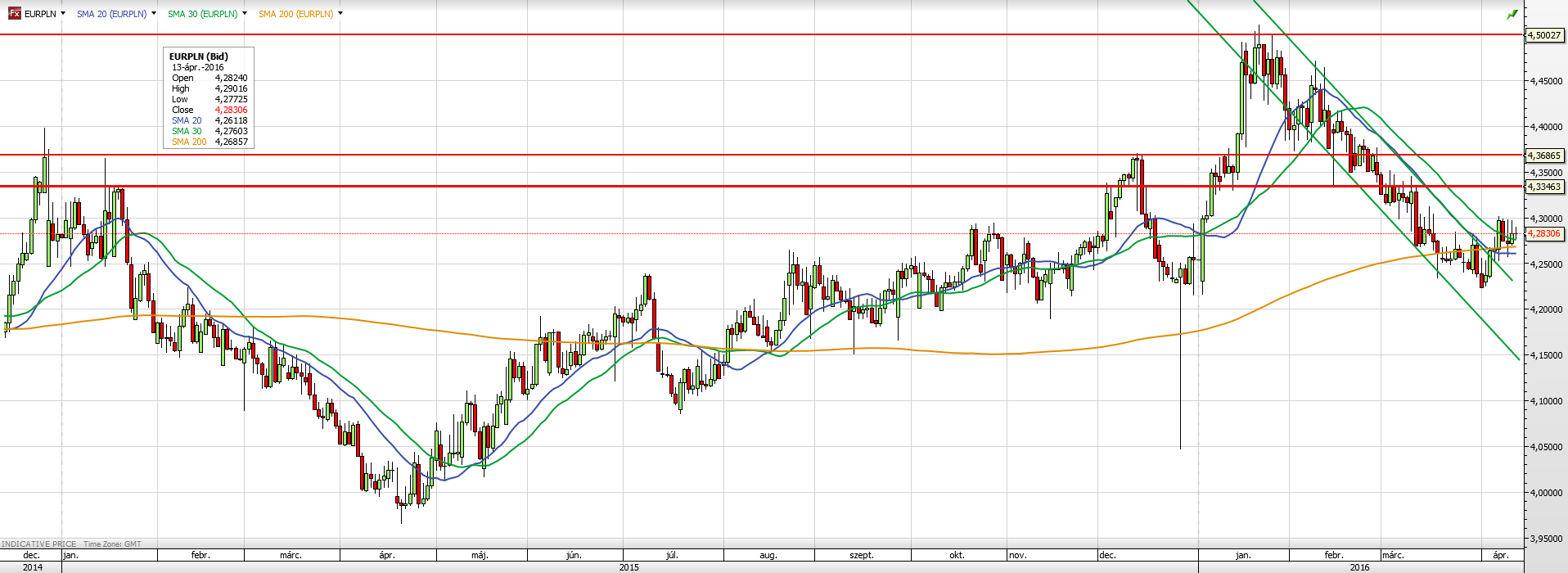Viewport: 1568px width, 573px height.
Task: Click the 4,00000 price axis label
Action: pos(1546,493)
